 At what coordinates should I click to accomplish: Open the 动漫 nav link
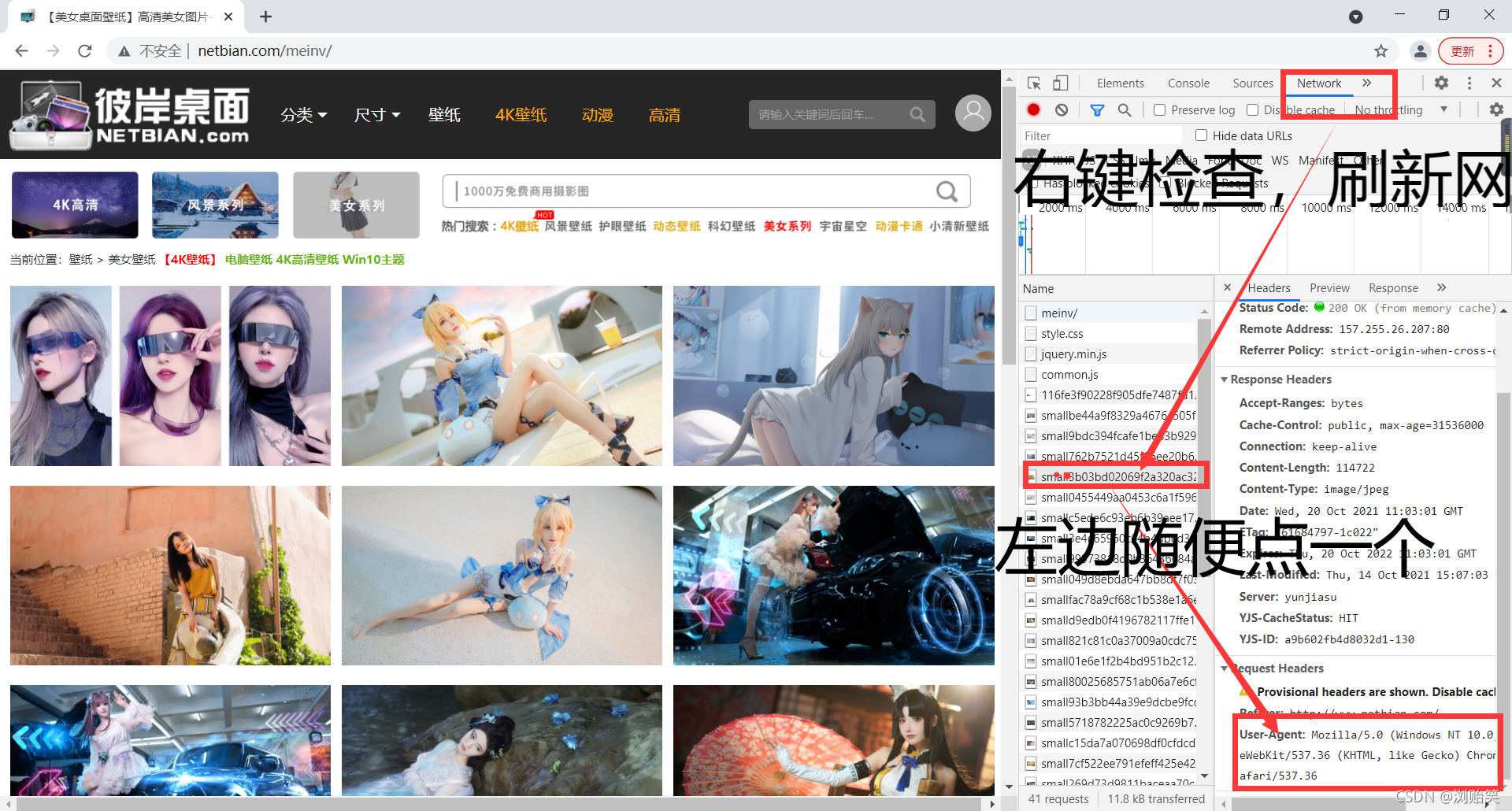coord(597,115)
